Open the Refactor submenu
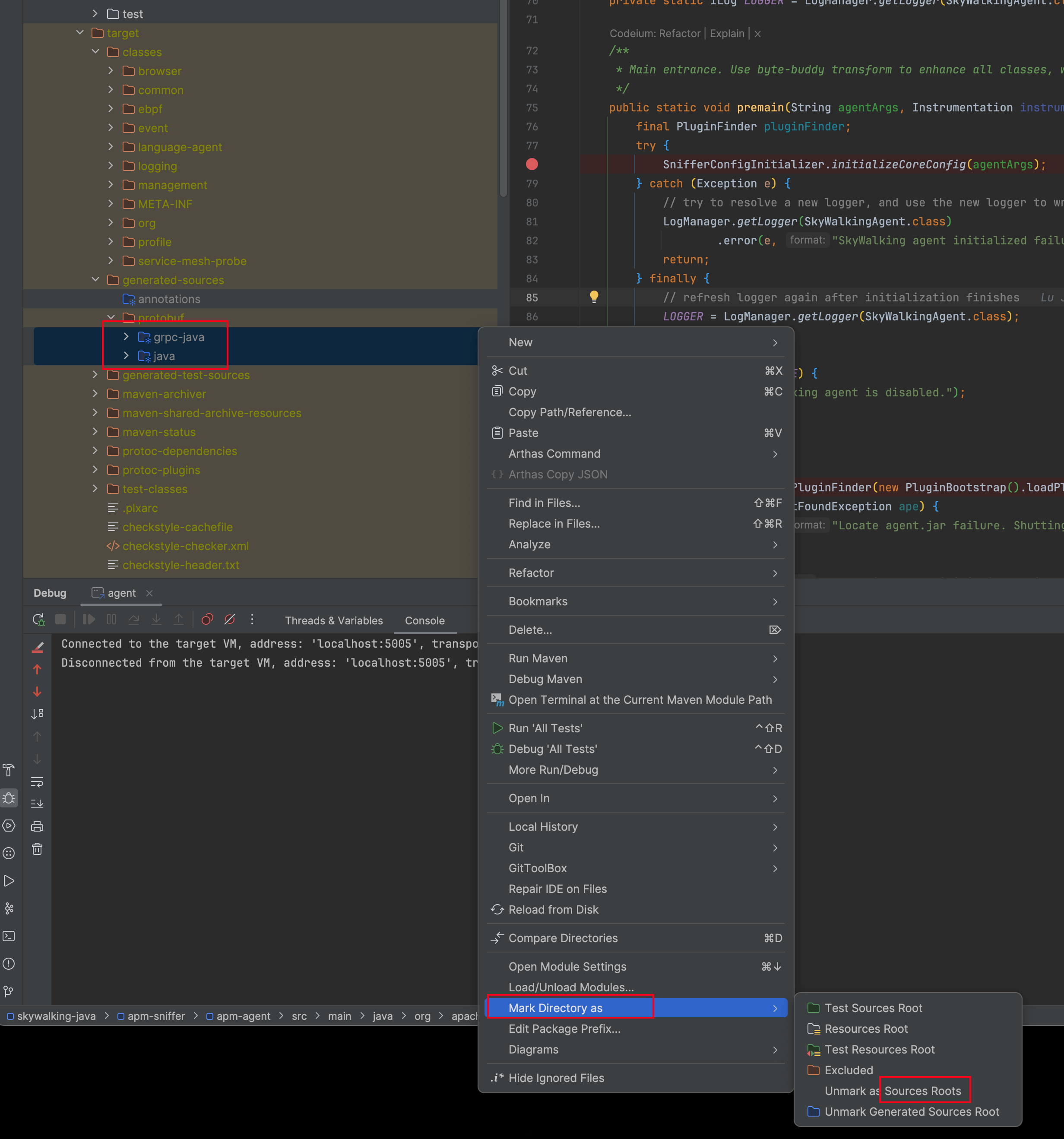This screenshot has height=1139, width=1064. click(x=636, y=573)
